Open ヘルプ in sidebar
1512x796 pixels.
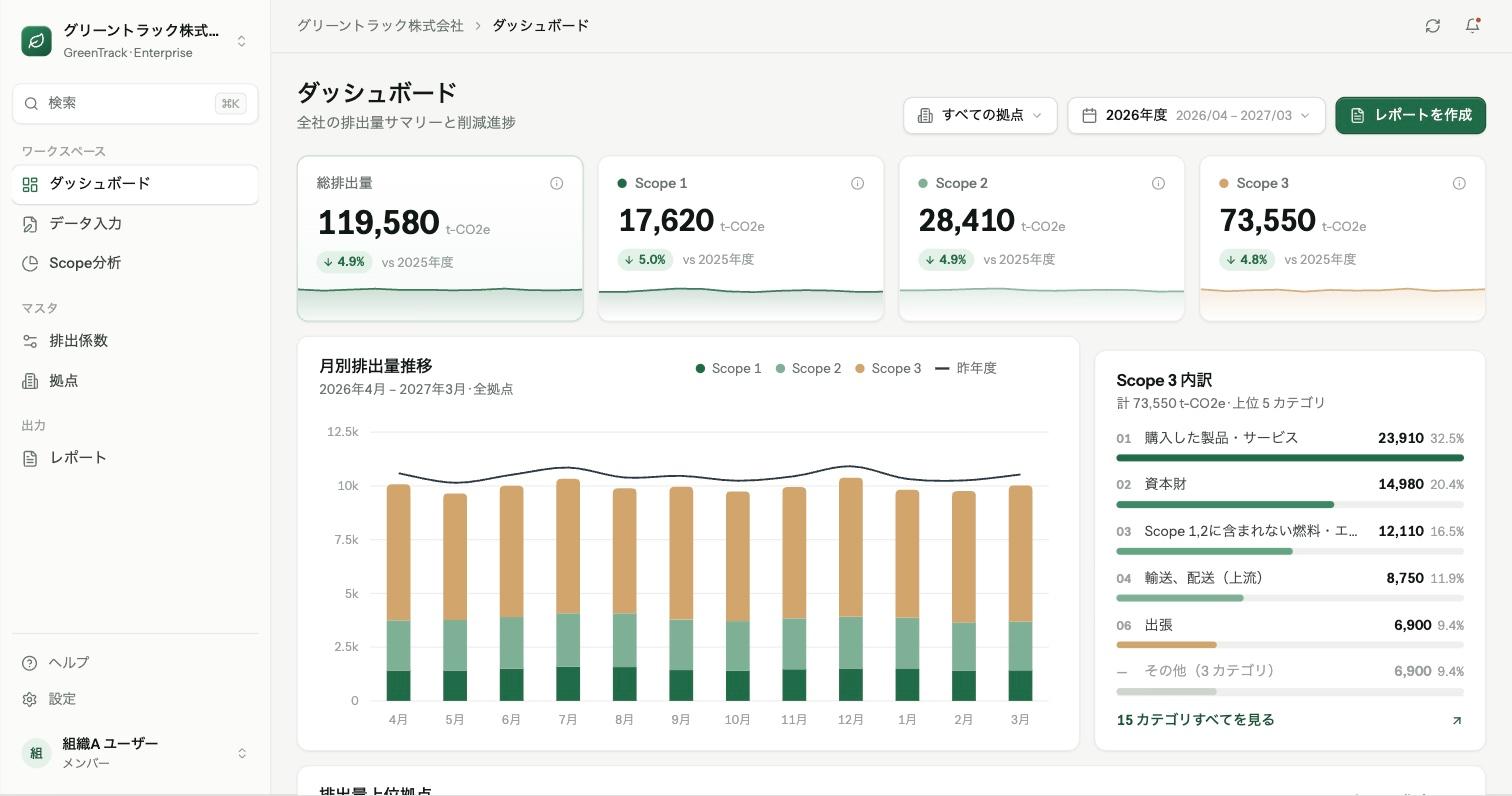[135, 663]
